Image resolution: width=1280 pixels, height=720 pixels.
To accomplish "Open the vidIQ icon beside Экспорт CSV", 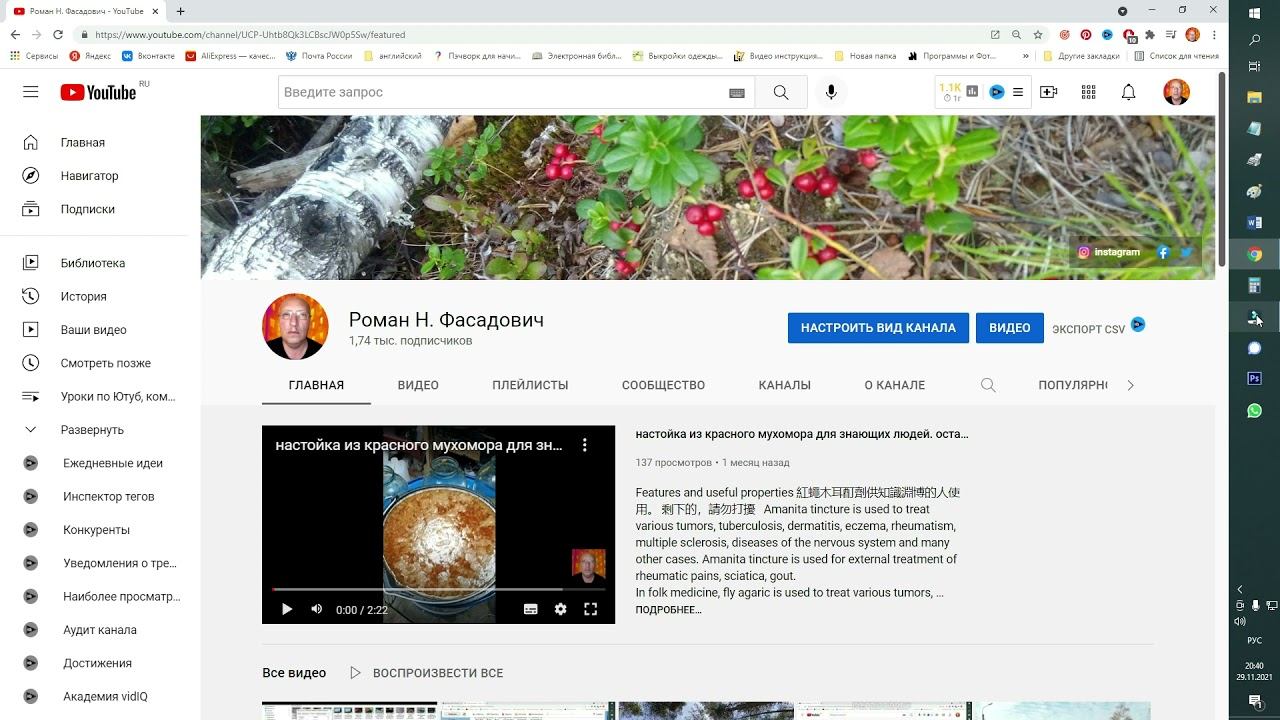I will coord(1138,325).
